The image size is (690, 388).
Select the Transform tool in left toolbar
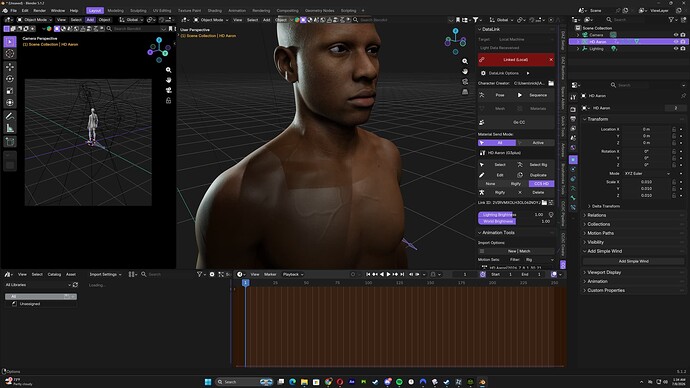(10, 102)
